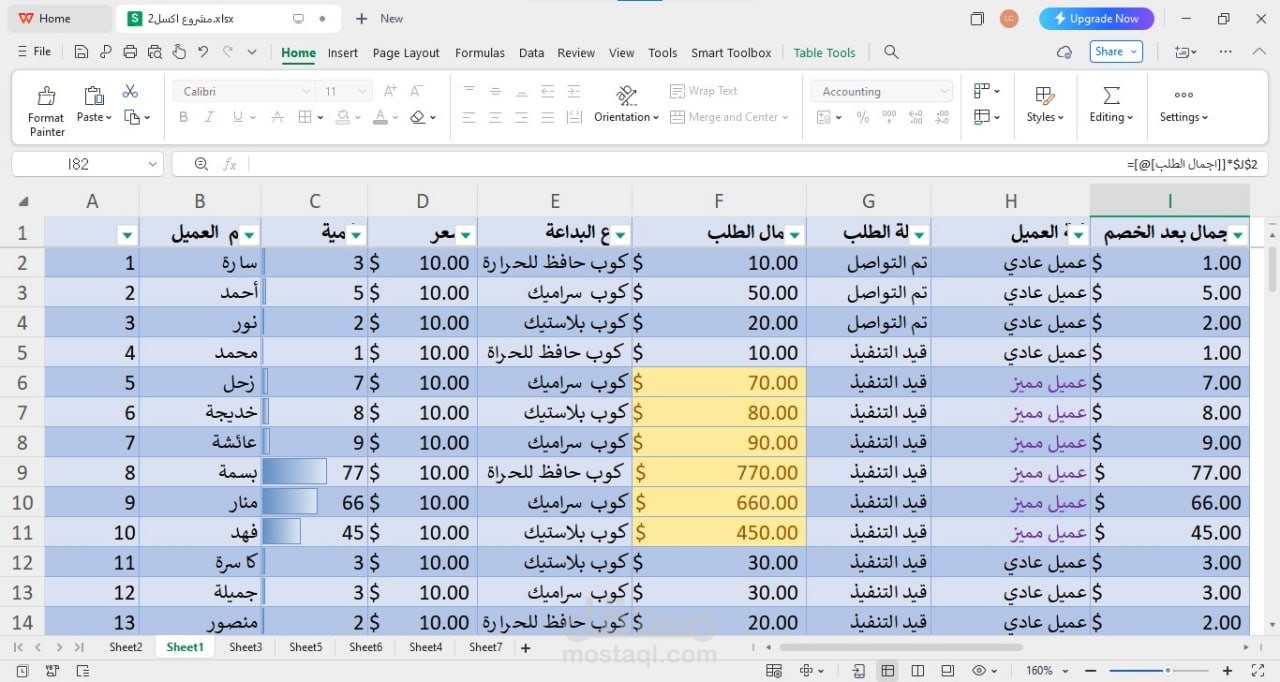Open filter dropdown for column F header
The width and height of the screenshot is (1280, 682).
[794, 235]
